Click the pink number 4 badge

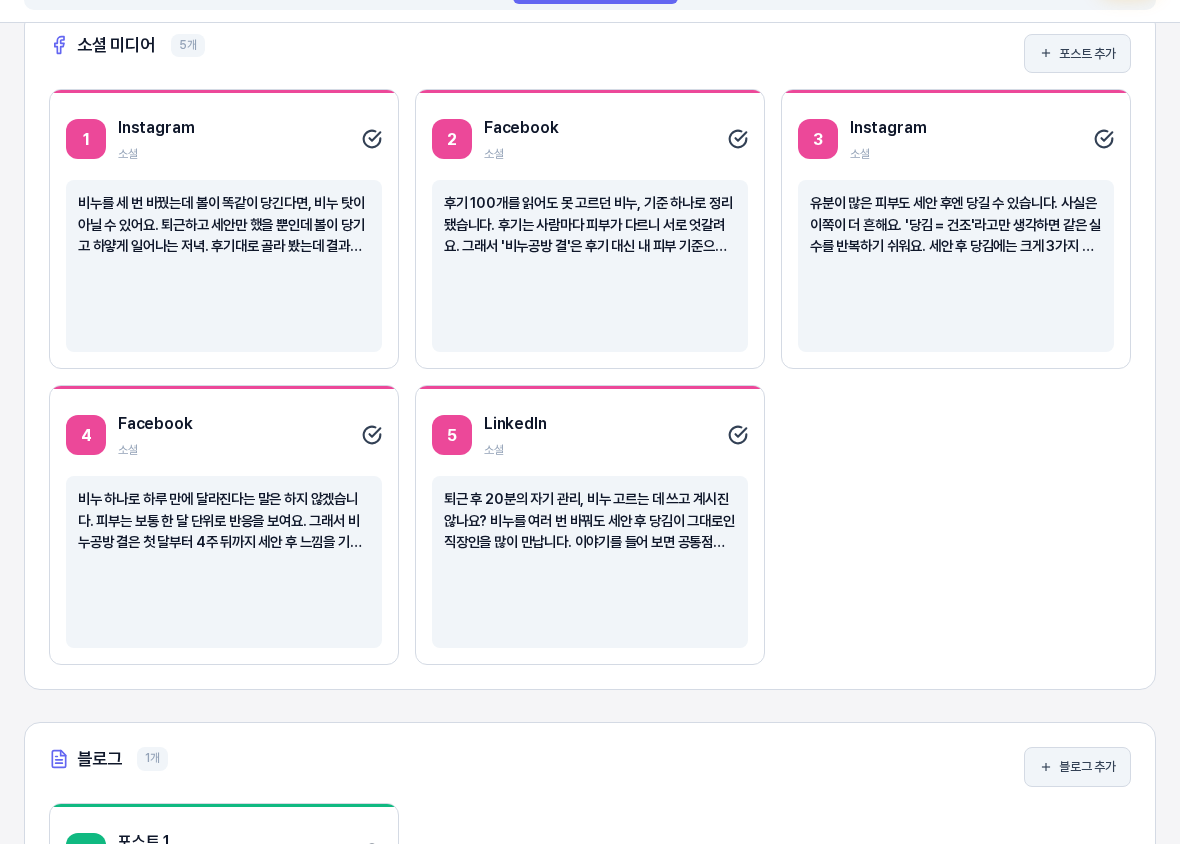[x=86, y=435]
